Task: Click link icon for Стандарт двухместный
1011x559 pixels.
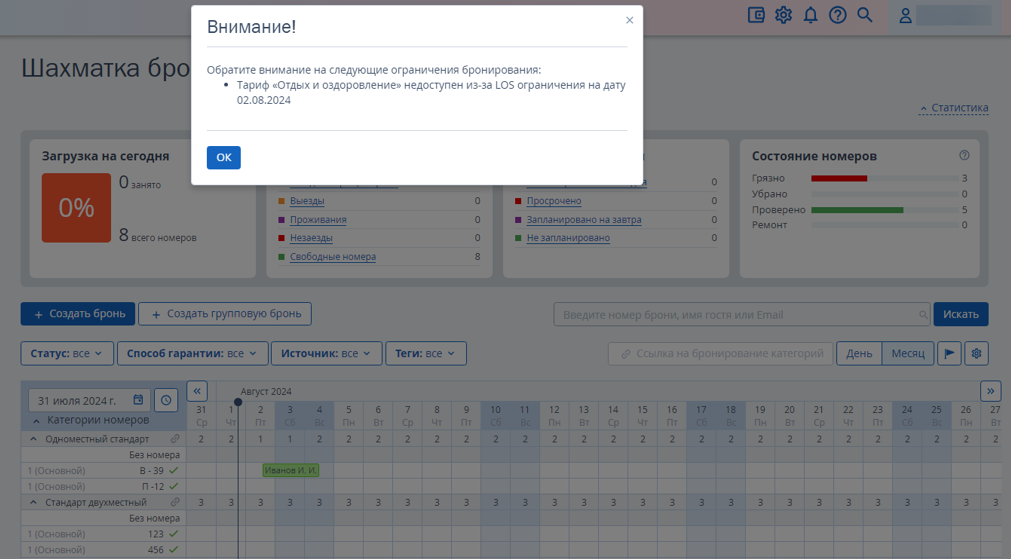Action: click(175, 502)
